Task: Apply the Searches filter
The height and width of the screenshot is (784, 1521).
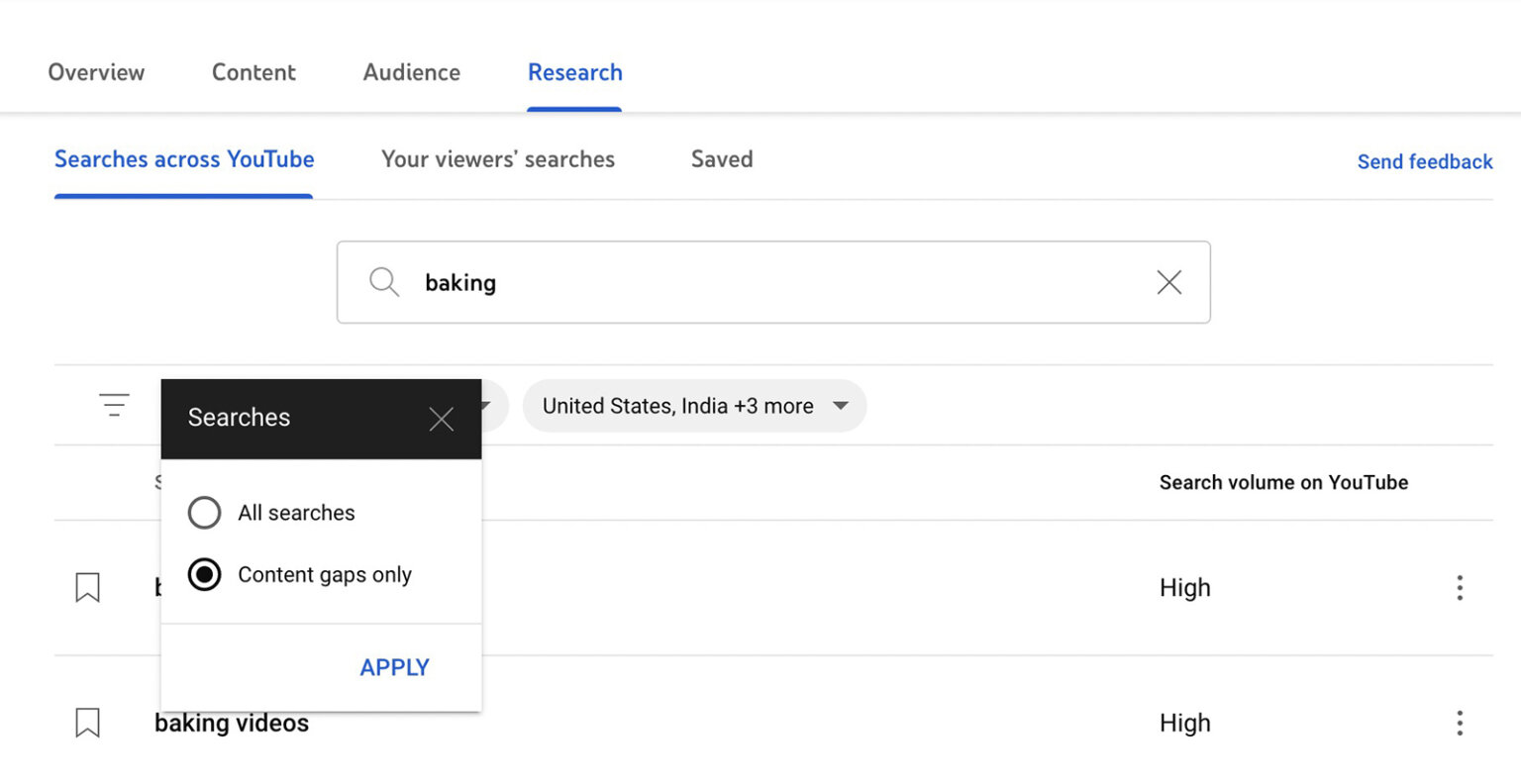Action: [x=394, y=666]
